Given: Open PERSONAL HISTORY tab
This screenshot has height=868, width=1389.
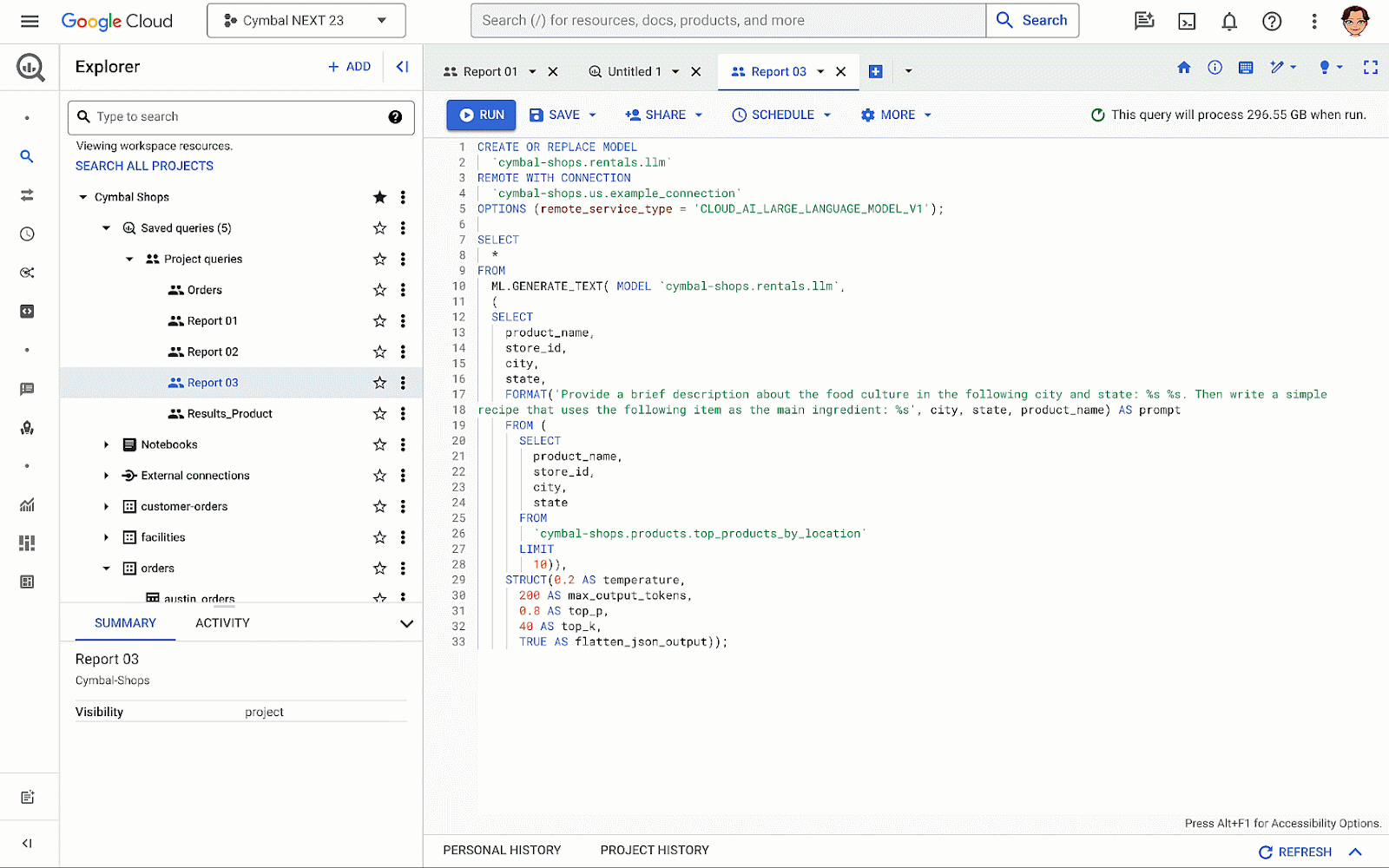Looking at the screenshot, I should pos(502,851).
